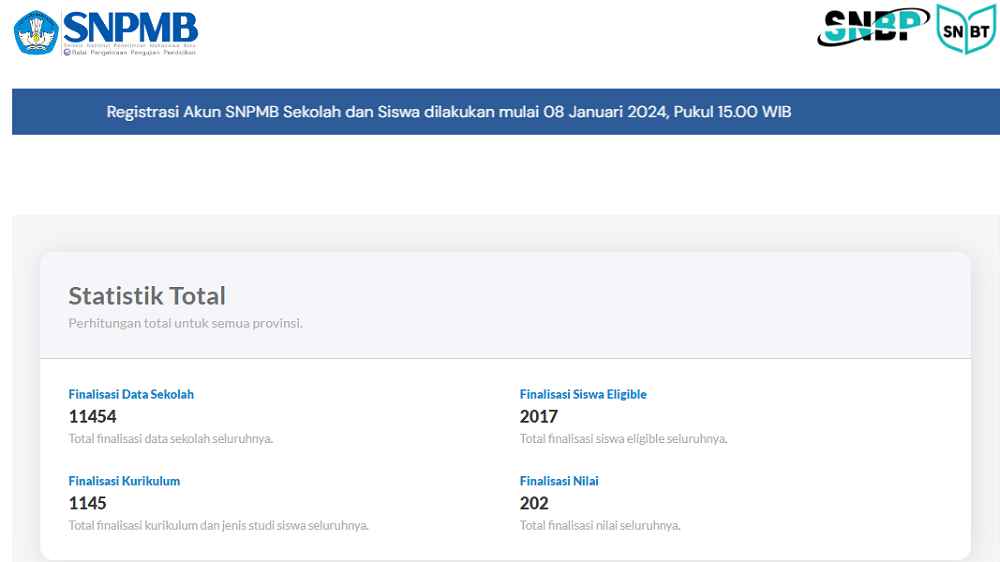
Task: Select the value 2017
Action: point(538,417)
